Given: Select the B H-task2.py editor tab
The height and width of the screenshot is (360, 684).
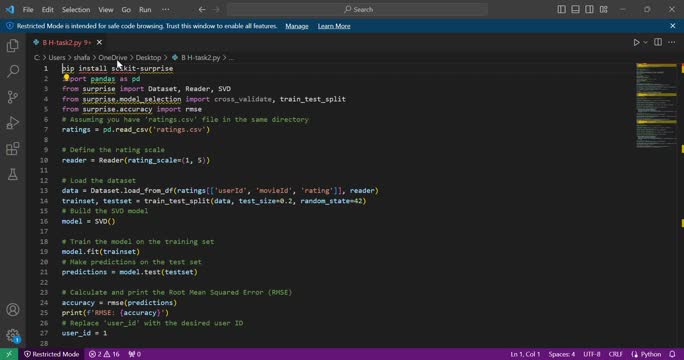Looking at the screenshot, I should pyautogui.click(x=67, y=42).
